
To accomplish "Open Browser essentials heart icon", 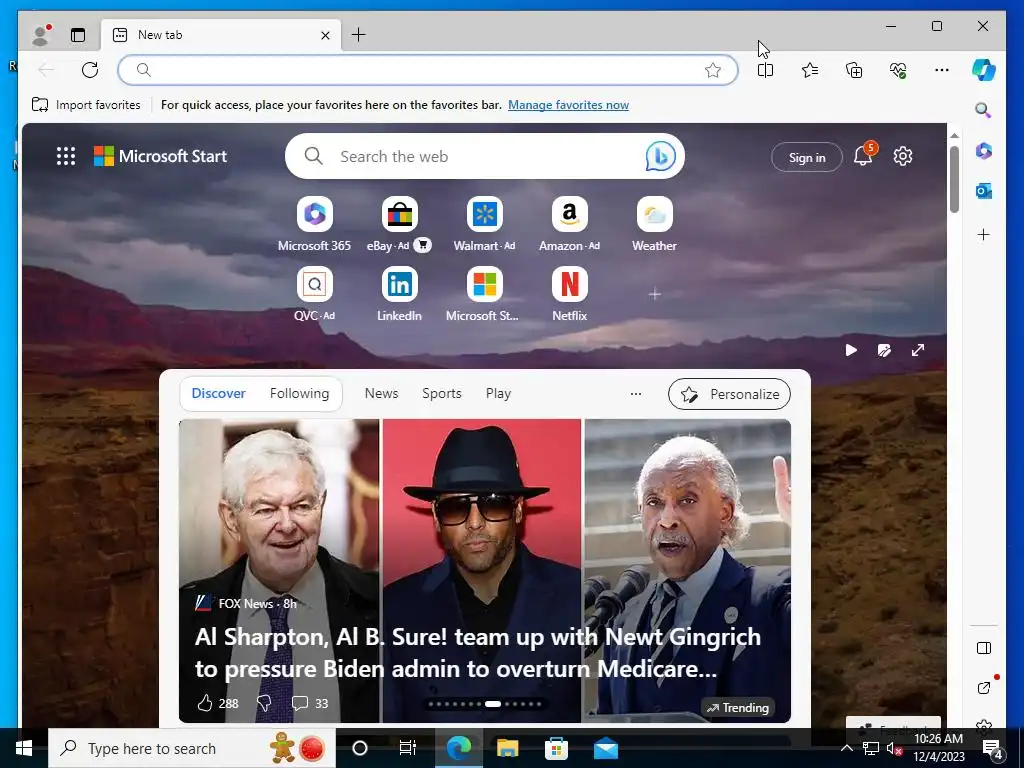I will tap(898, 70).
